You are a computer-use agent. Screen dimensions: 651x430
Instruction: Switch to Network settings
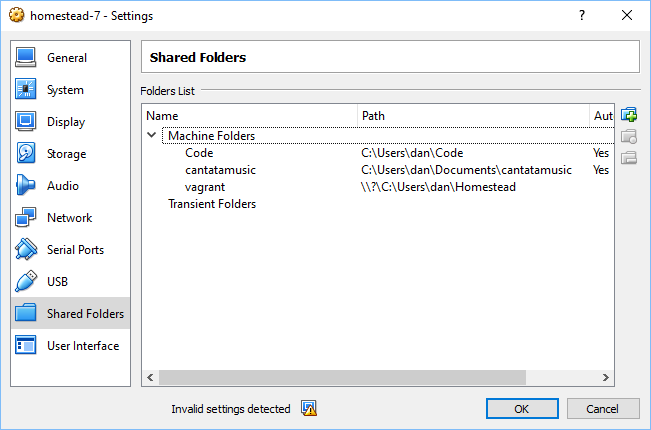[69, 218]
